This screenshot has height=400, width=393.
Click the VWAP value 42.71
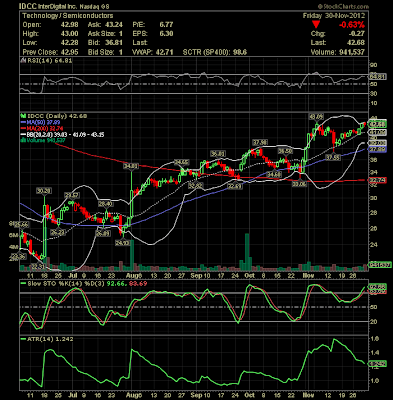[164, 52]
